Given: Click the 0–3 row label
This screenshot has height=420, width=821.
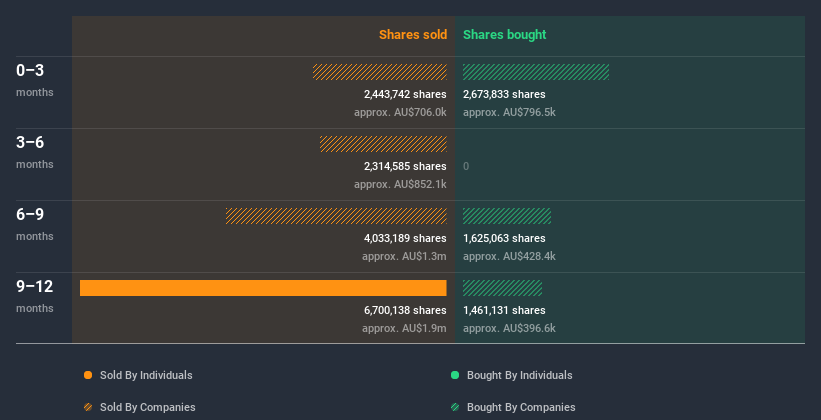Looking at the screenshot, I should coord(30,70).
